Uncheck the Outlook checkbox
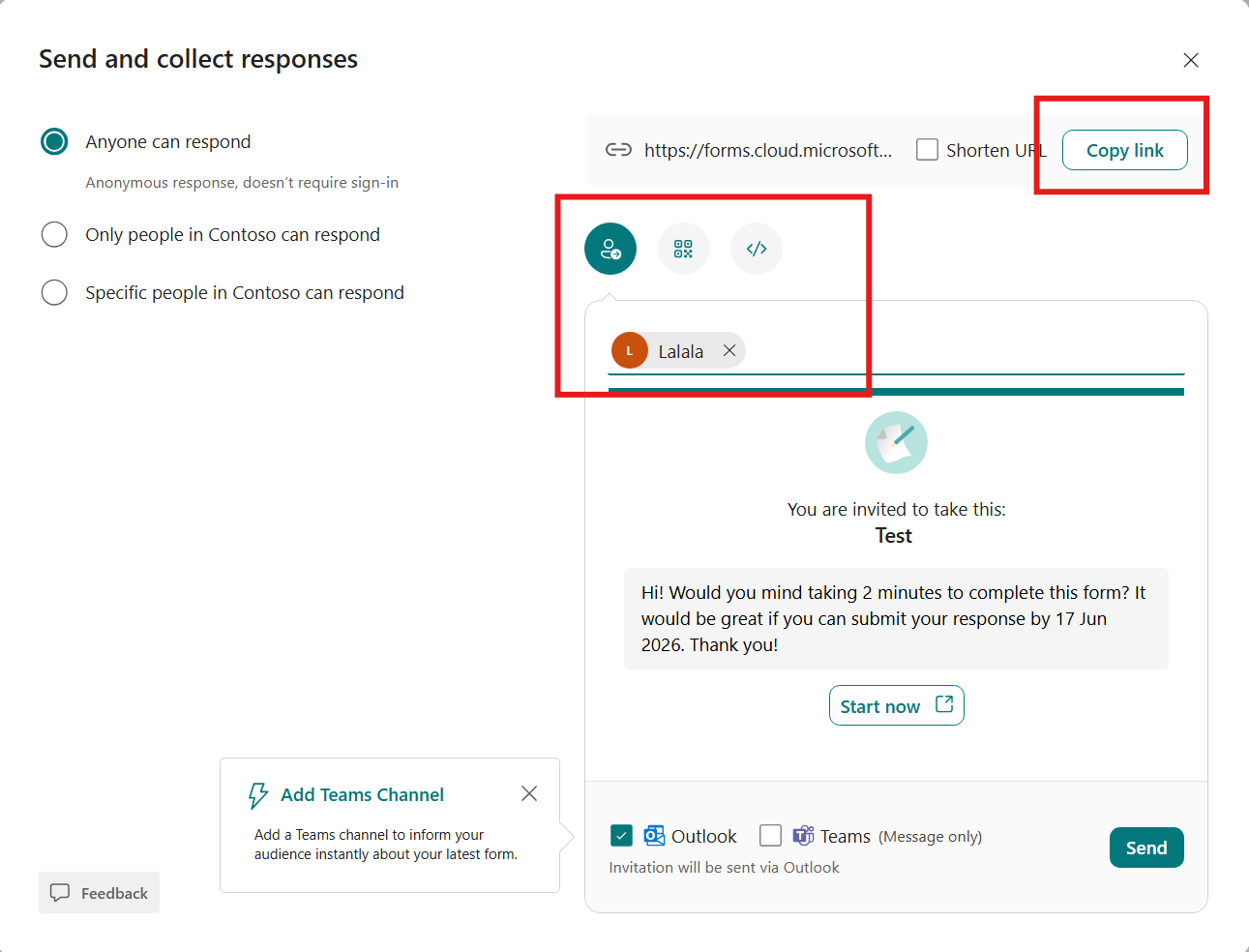 (x=621, y=835)
